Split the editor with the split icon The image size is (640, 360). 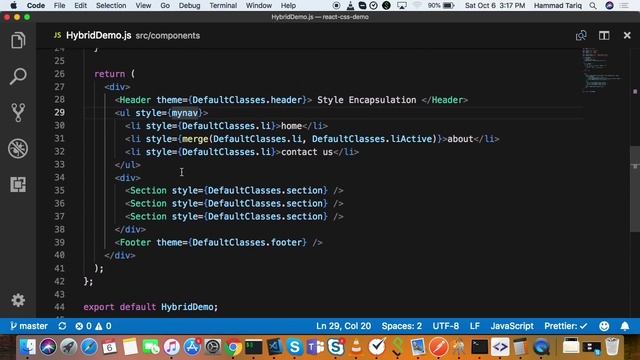[604, 36]
